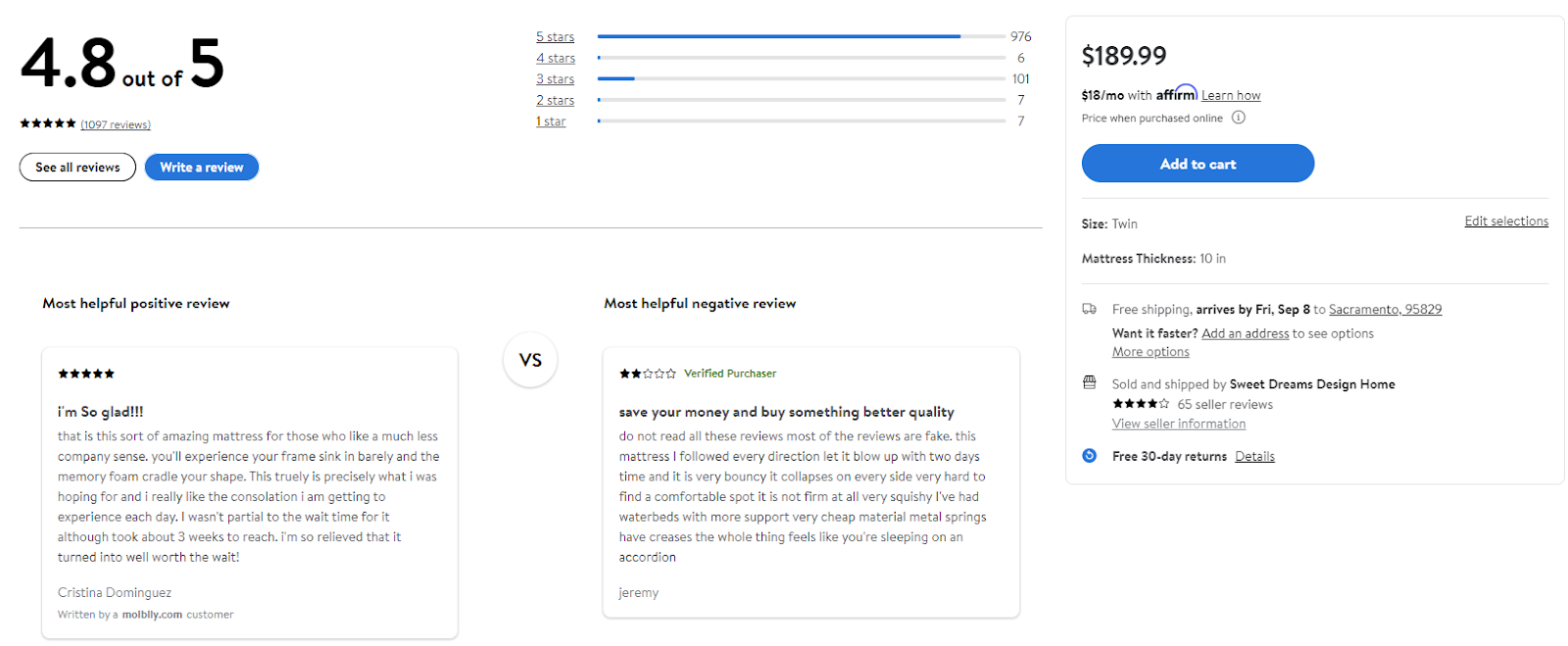Screen dimensions: 1568x646
Task: Open the Sacramento, 95829 delivery location link
Action: point(1385,310)
